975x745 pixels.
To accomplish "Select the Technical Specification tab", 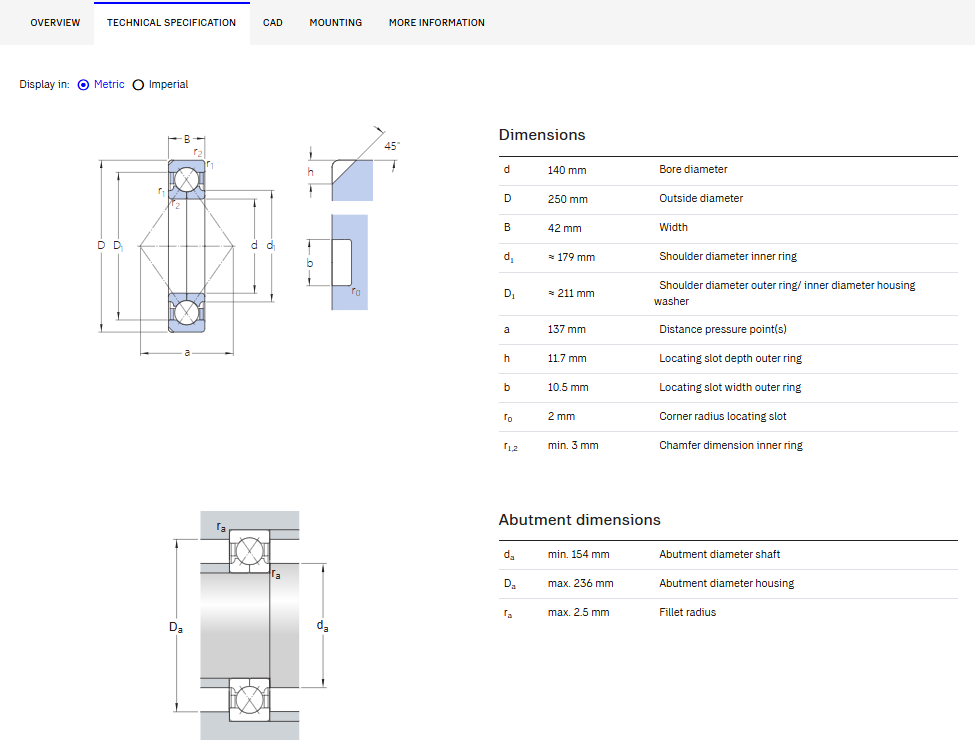I will [x=172, y=22].
